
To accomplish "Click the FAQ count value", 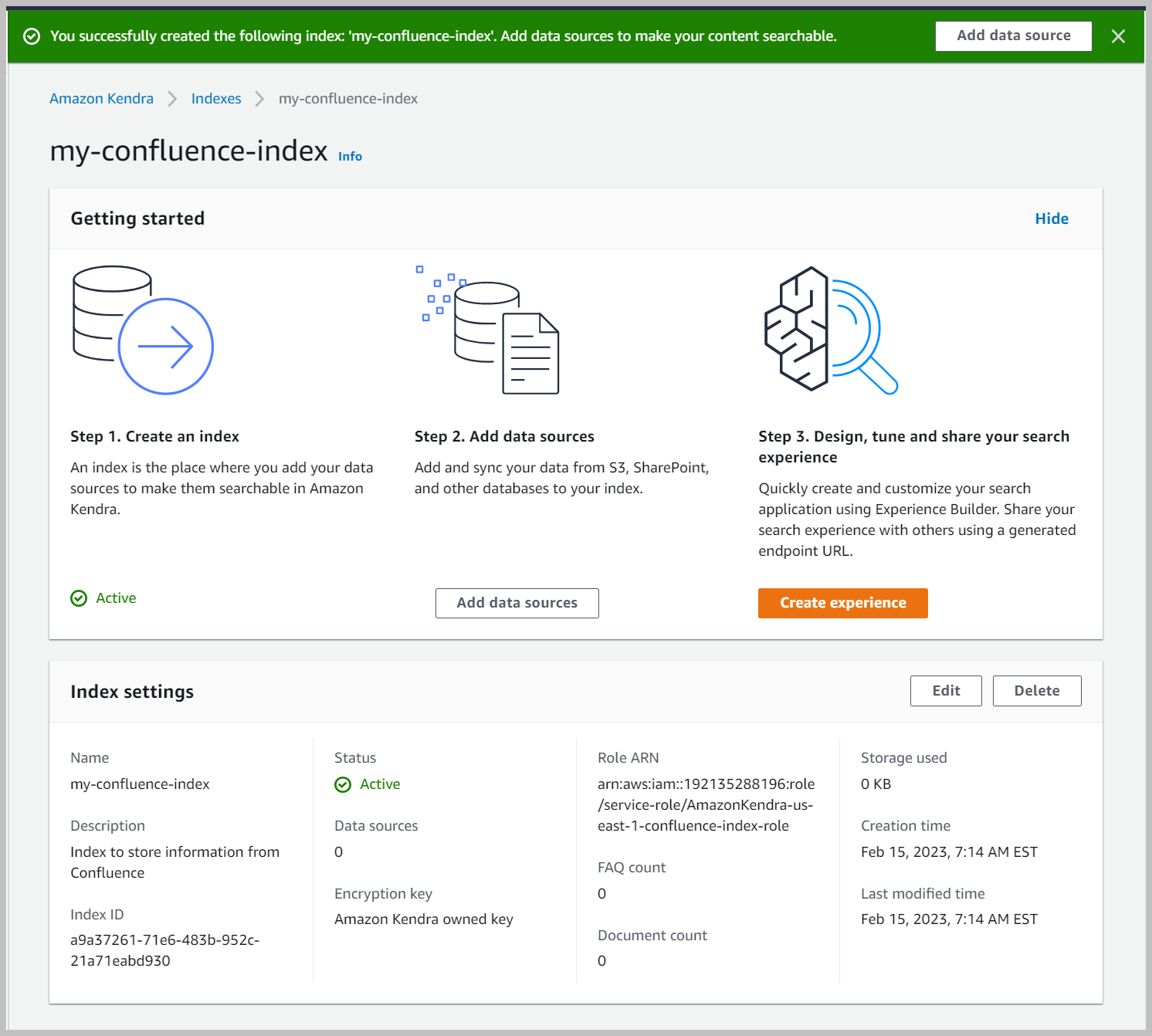I will tap(601, 894).
